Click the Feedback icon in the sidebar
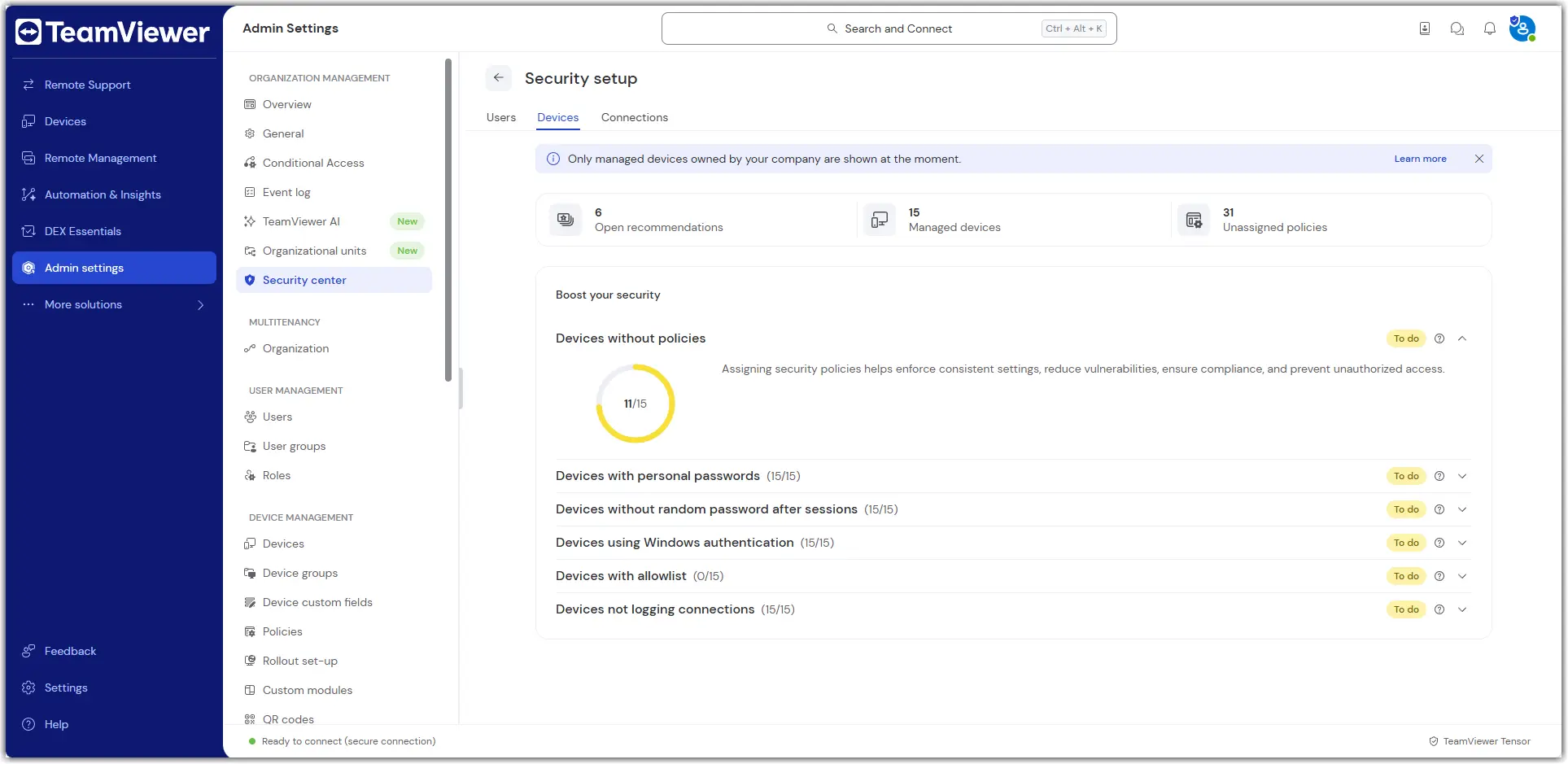 click(28, 651)
